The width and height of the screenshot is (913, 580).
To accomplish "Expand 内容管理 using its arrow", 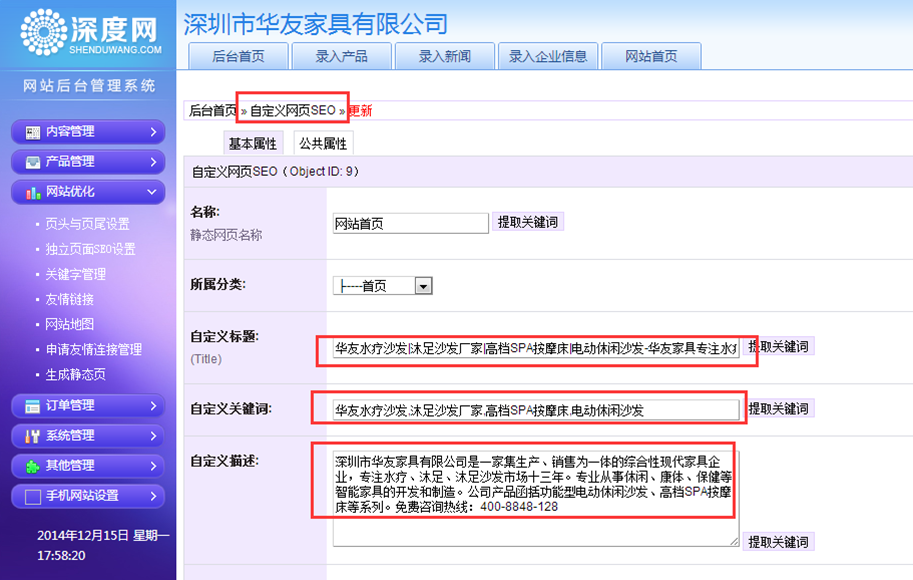I will pos(152,132).
